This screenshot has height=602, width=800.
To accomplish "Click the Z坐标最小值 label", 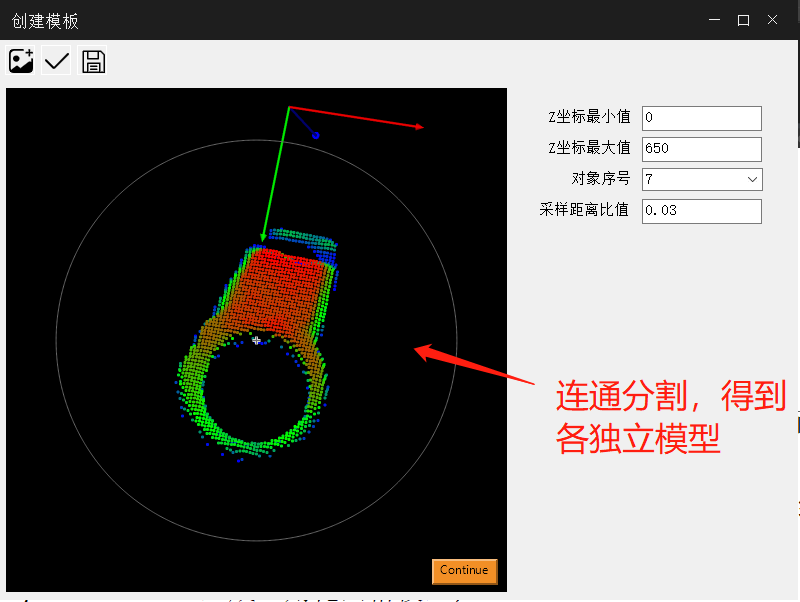I will pos(589,117).
